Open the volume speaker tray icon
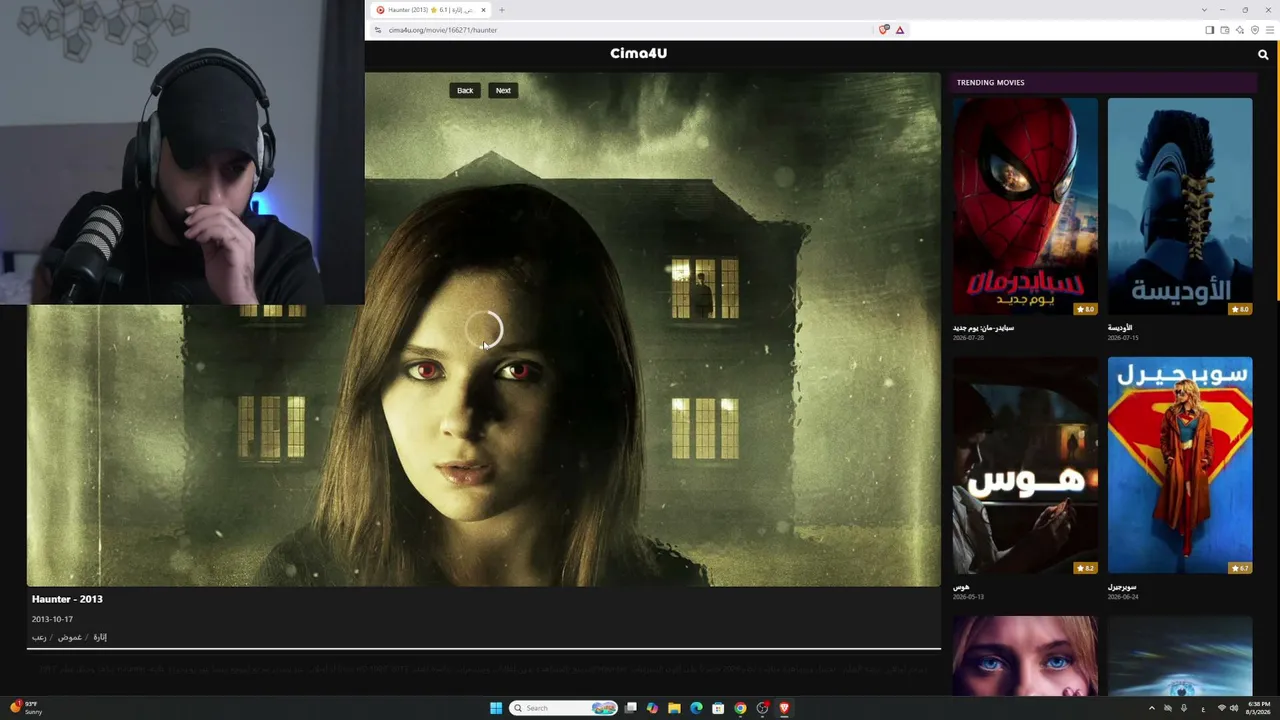 [1233, 708]
